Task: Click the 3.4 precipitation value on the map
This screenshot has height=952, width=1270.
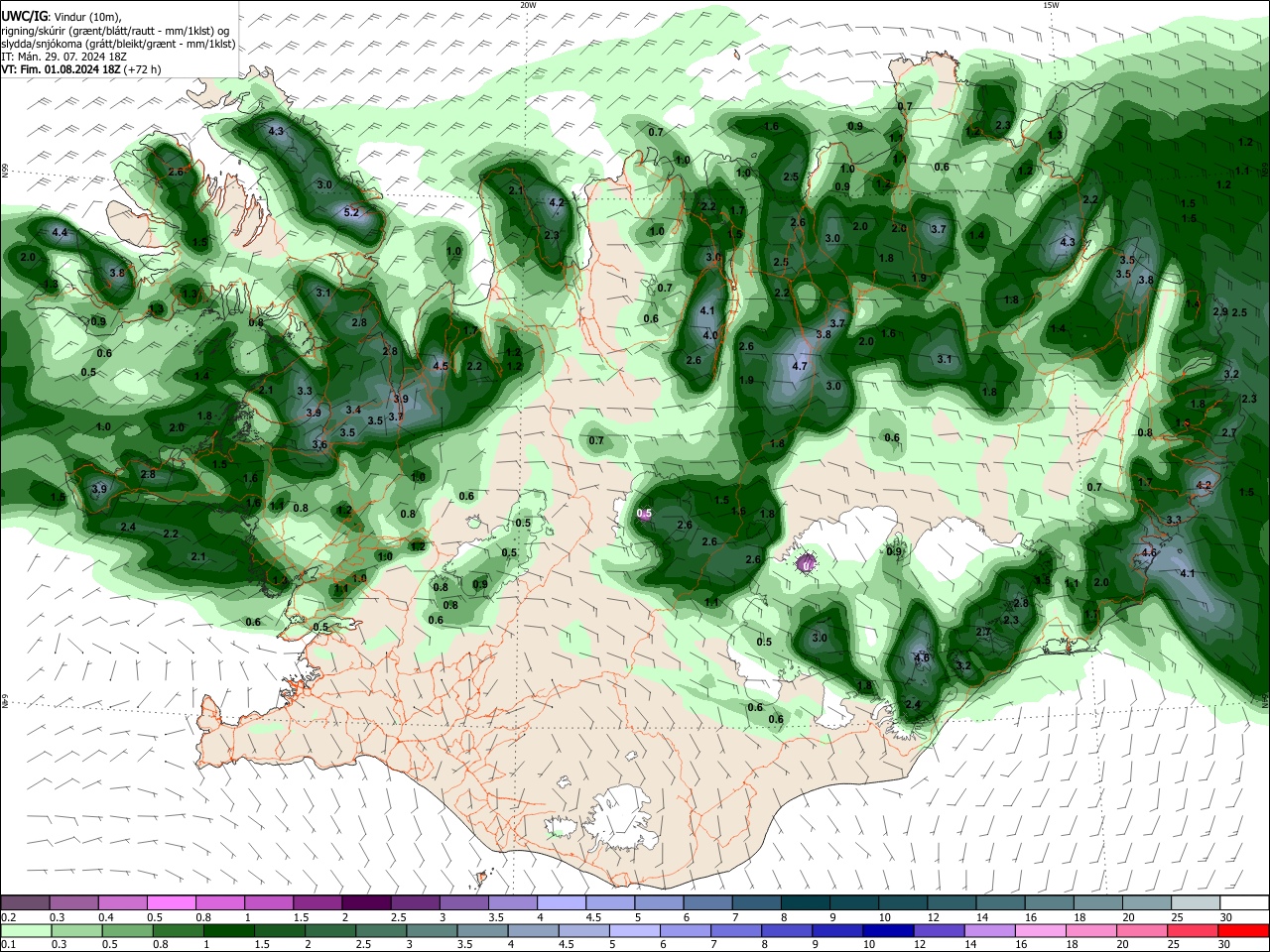Action: coord(353,410)
